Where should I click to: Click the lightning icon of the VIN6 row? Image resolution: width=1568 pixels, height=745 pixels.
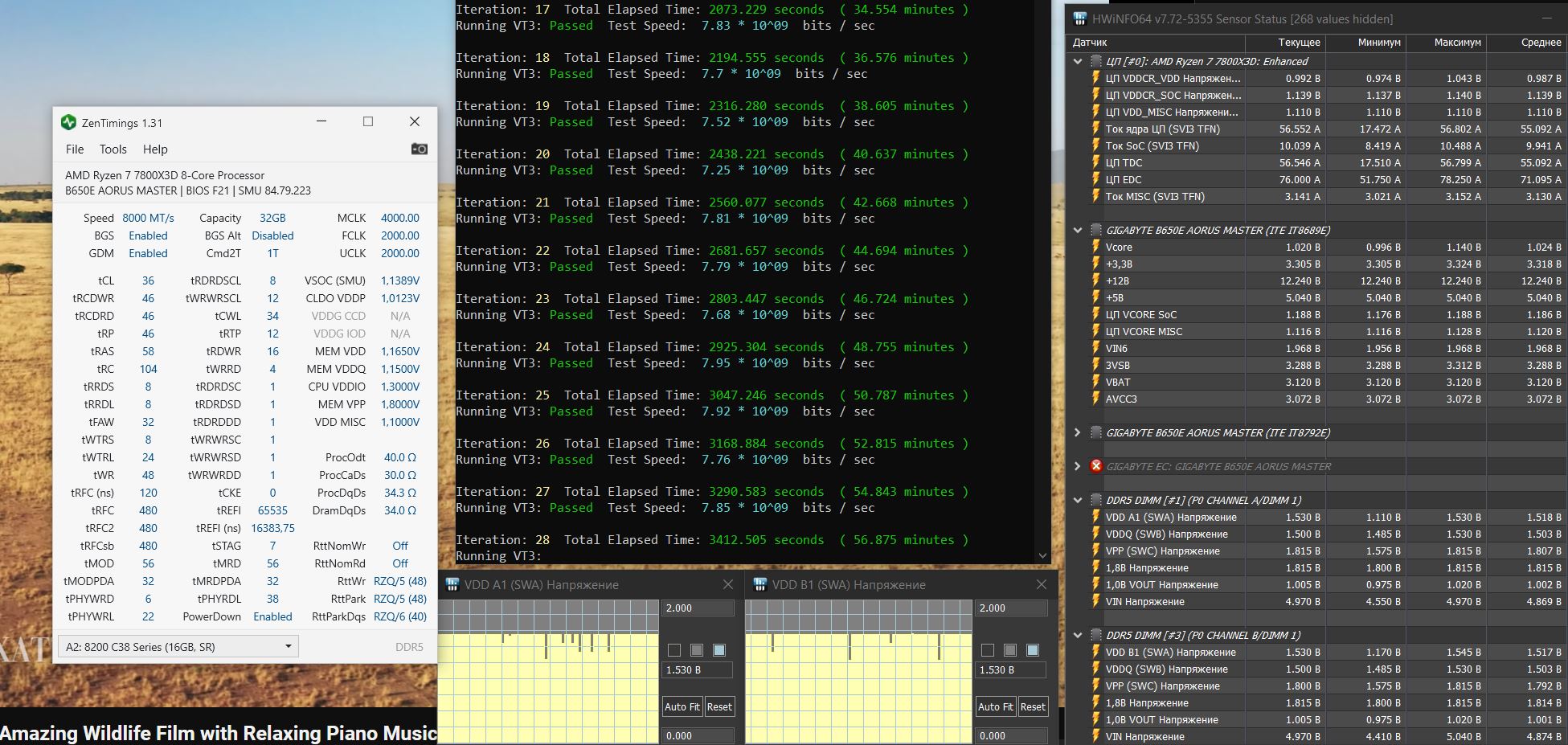coord(1095,348)
